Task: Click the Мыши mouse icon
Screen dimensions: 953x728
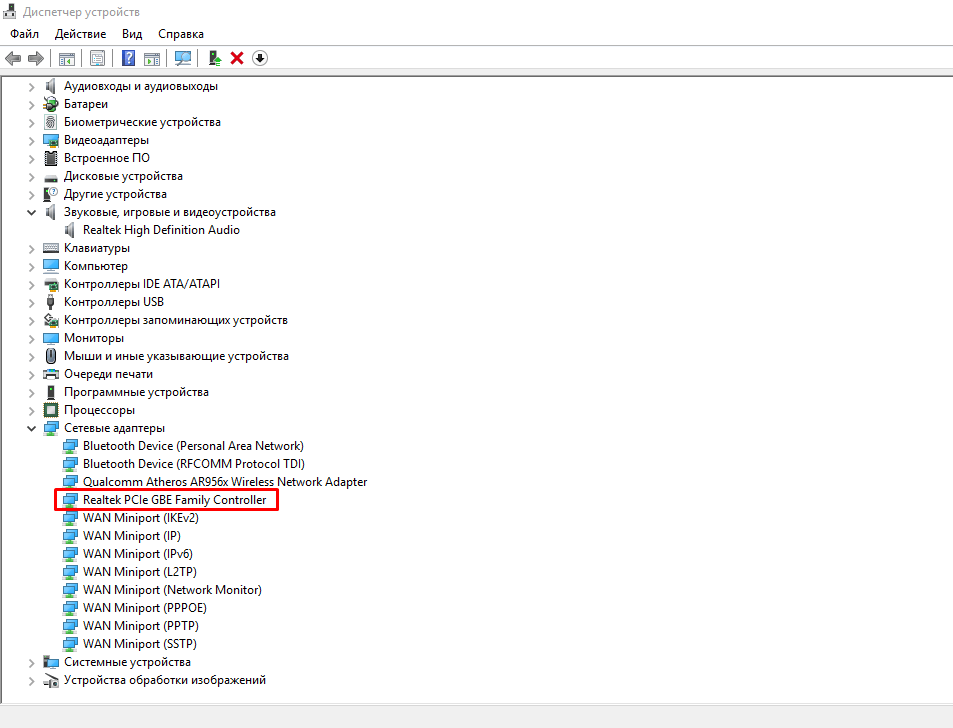Action: coord(51,356)
